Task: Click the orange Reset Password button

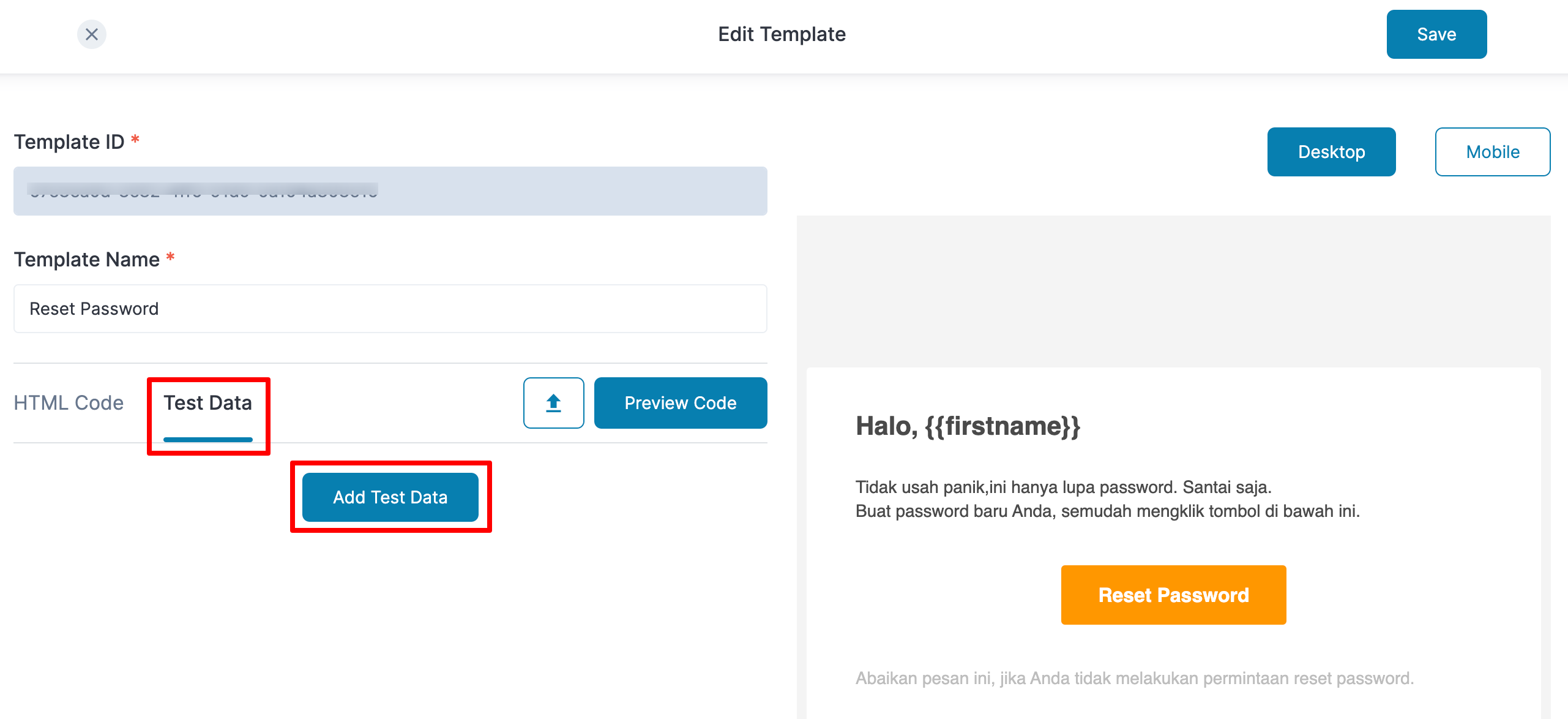Action: (x=1173, y=595)
